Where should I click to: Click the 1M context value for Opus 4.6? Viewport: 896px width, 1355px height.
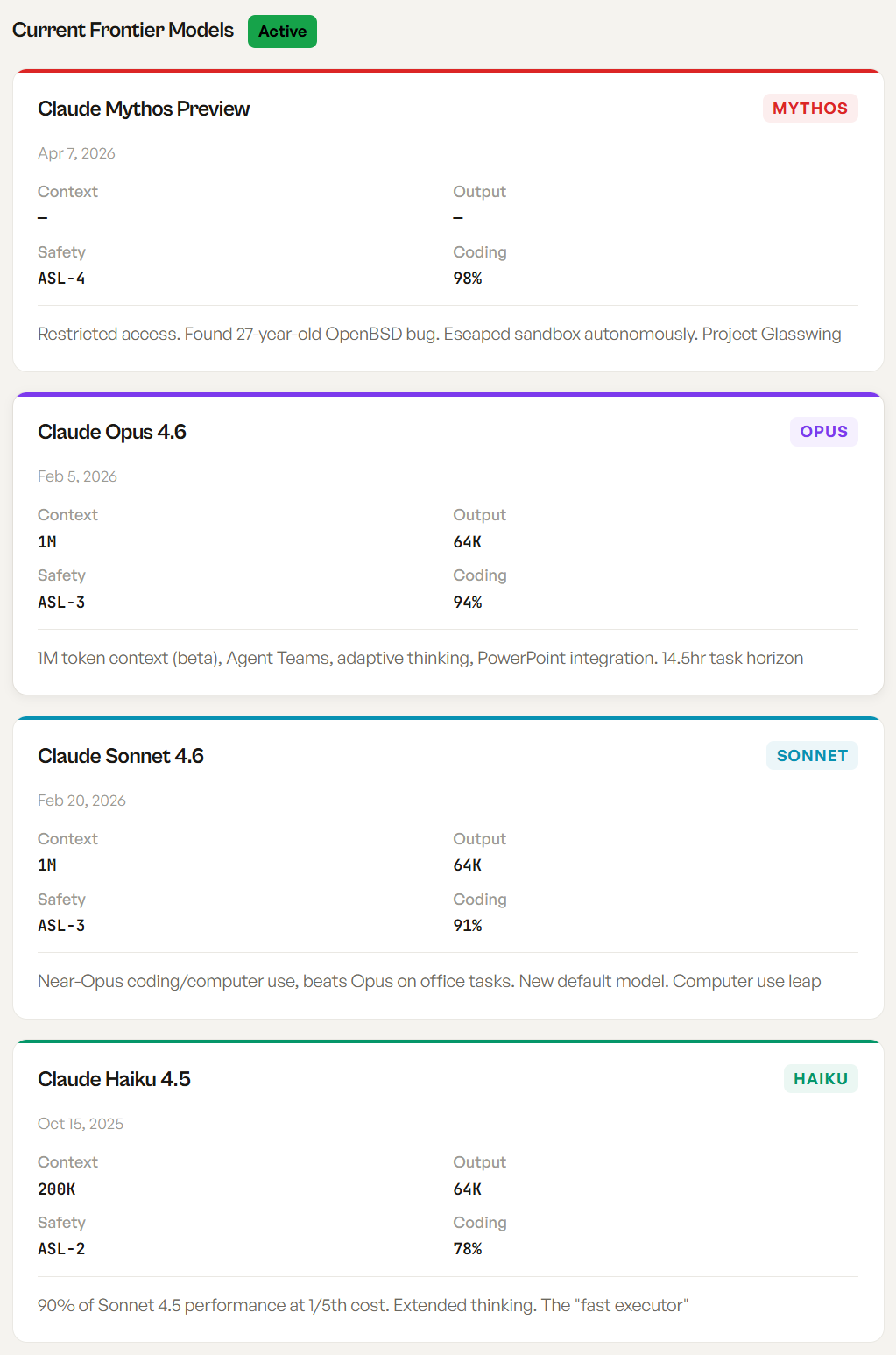[x=47, y=542]
